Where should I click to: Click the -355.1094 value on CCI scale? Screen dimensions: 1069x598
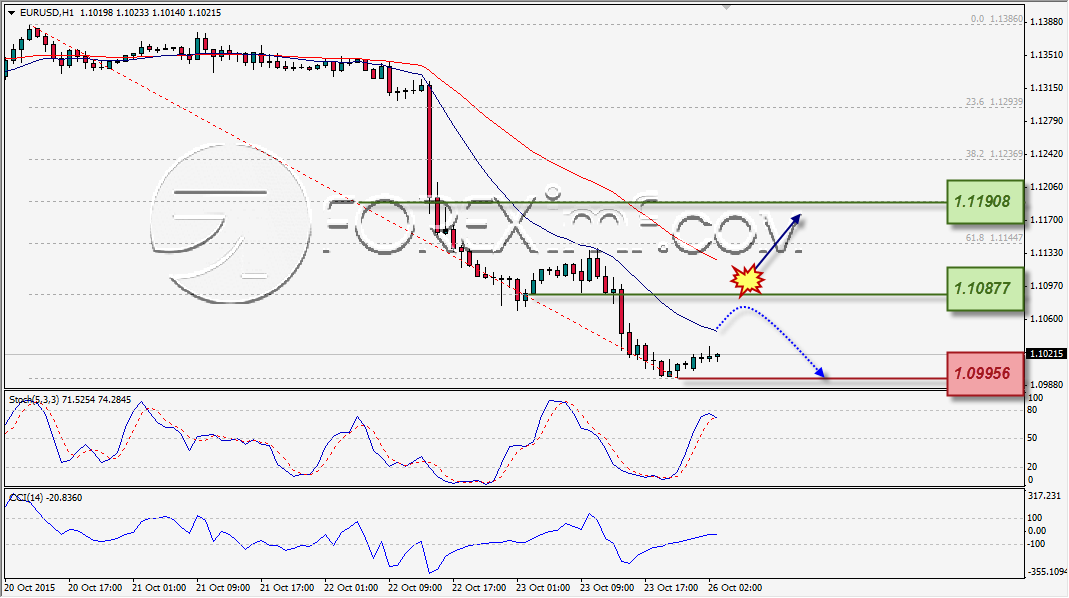click(1047, 571)
